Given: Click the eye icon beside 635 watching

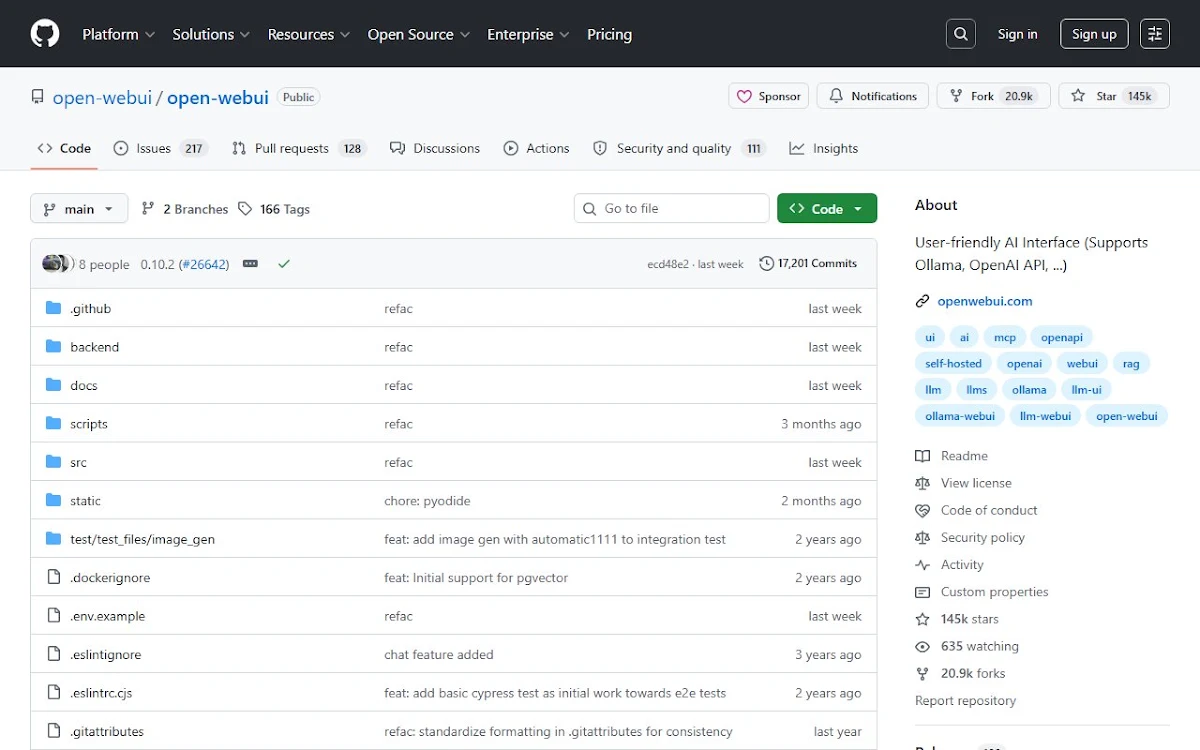Looking at the screenshot, I should point(922,647).
